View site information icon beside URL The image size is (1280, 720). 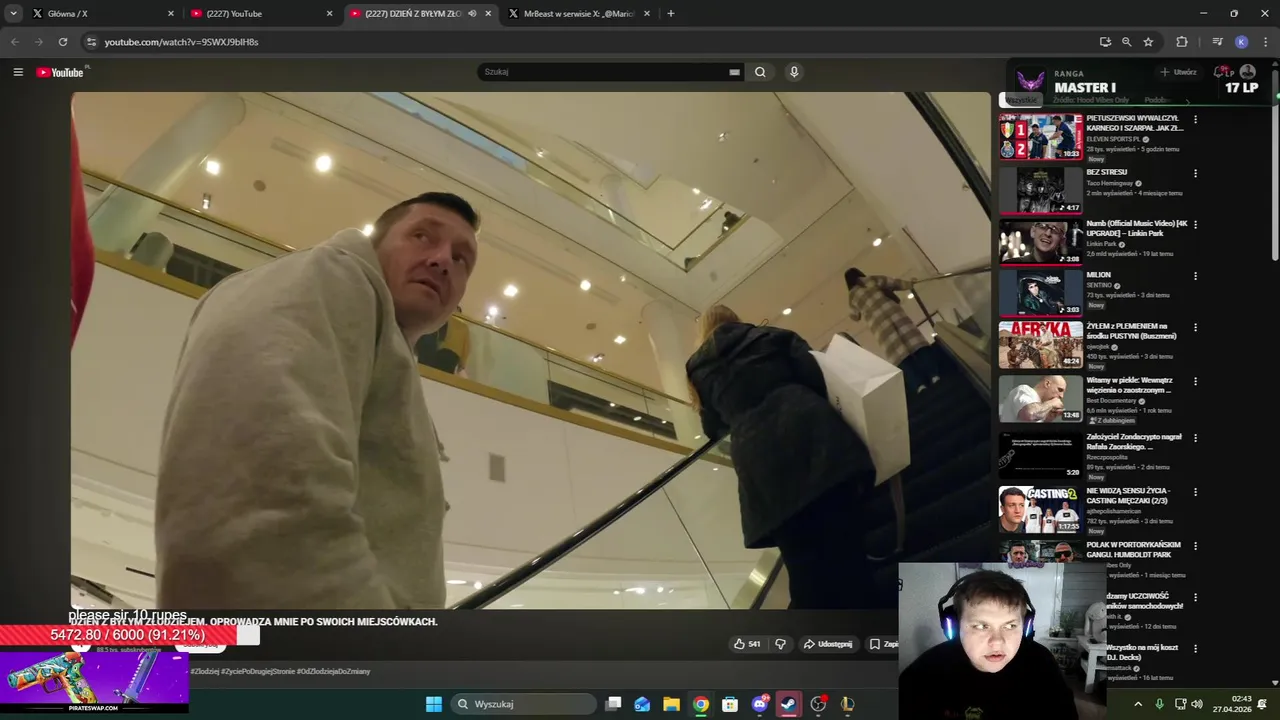coord(91,42)
